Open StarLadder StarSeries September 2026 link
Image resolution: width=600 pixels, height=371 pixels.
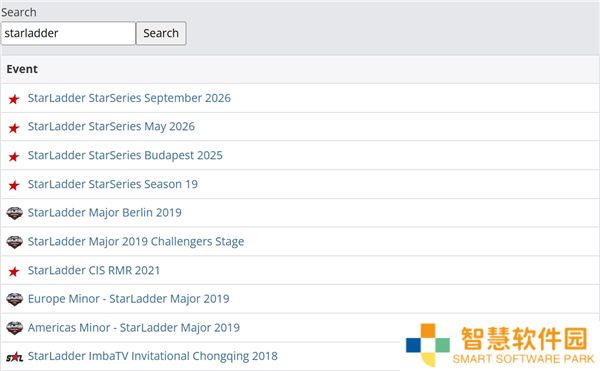tap(129, 98)
